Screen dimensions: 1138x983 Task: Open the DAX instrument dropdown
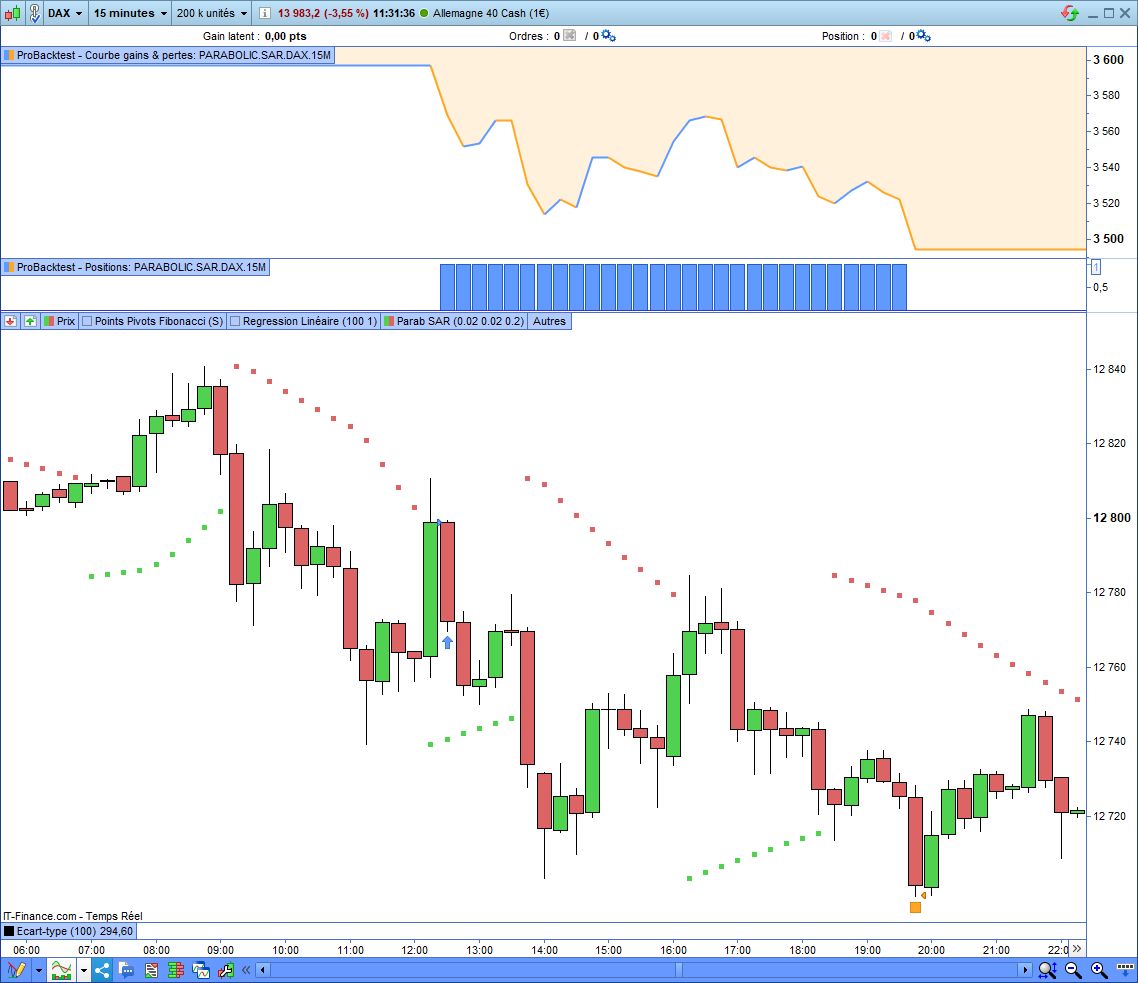65,13
